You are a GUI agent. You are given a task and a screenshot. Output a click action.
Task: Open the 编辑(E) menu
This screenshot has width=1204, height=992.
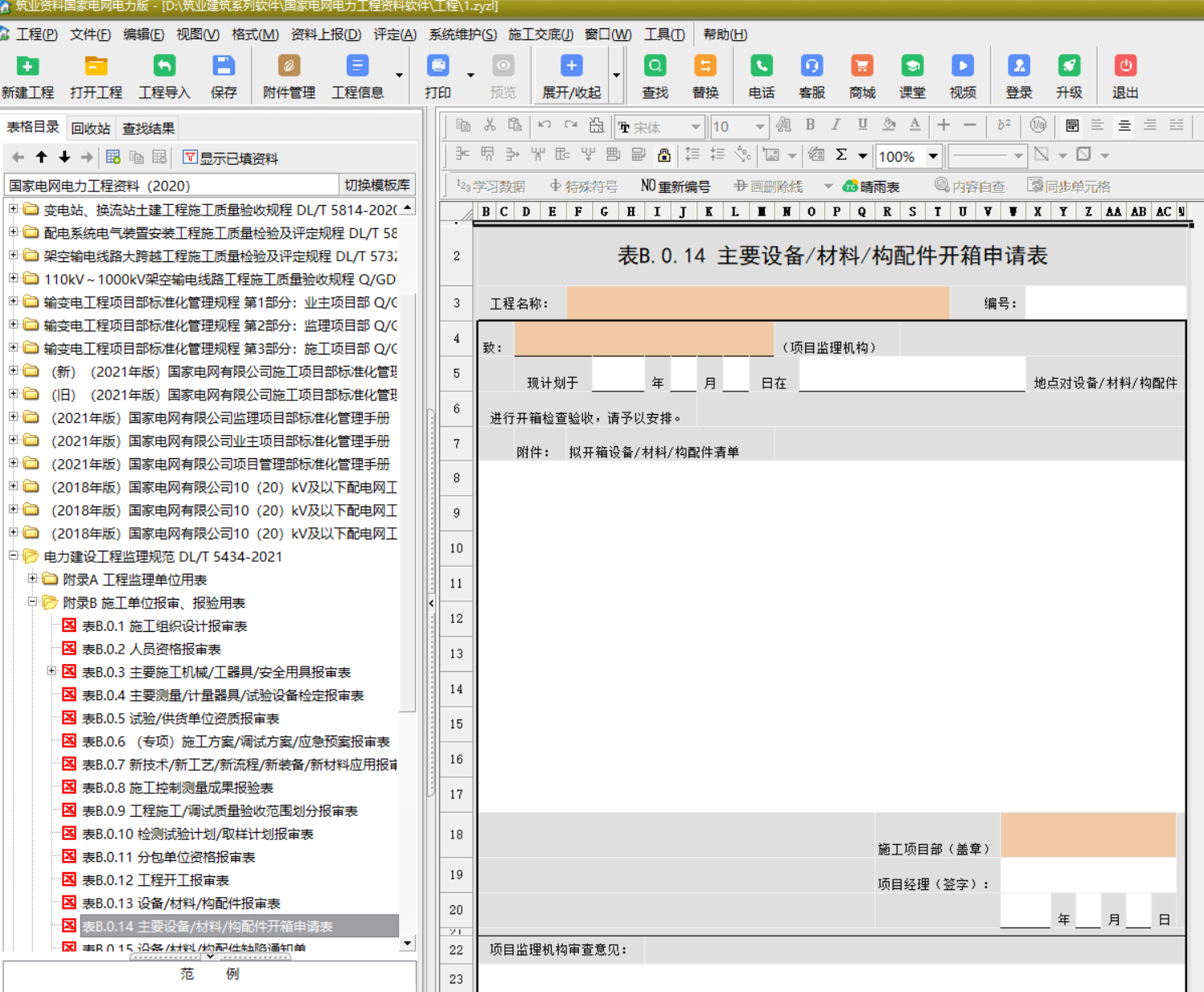click(143, 35)
